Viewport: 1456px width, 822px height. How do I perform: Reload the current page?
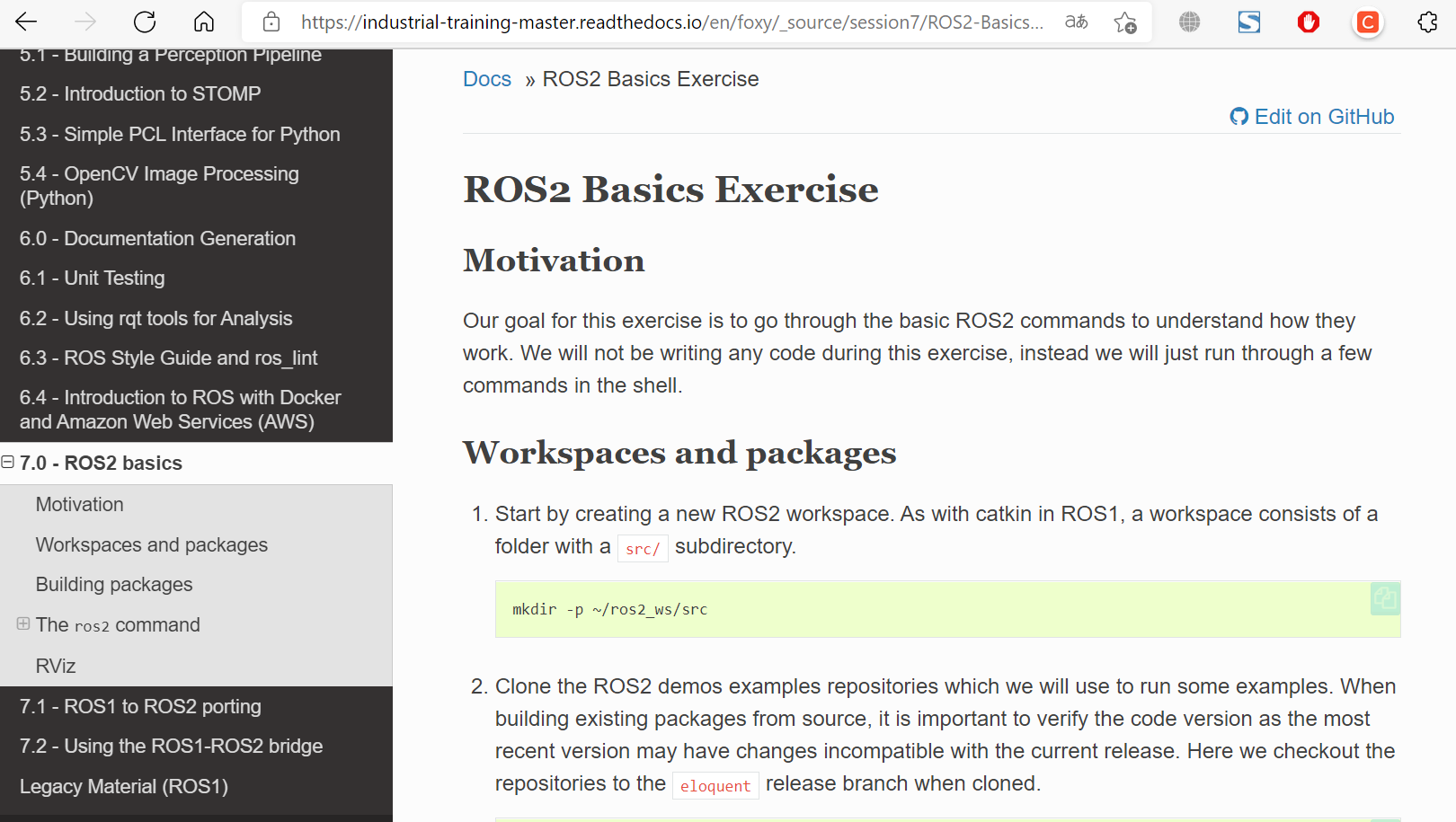[x=144, y=22]
